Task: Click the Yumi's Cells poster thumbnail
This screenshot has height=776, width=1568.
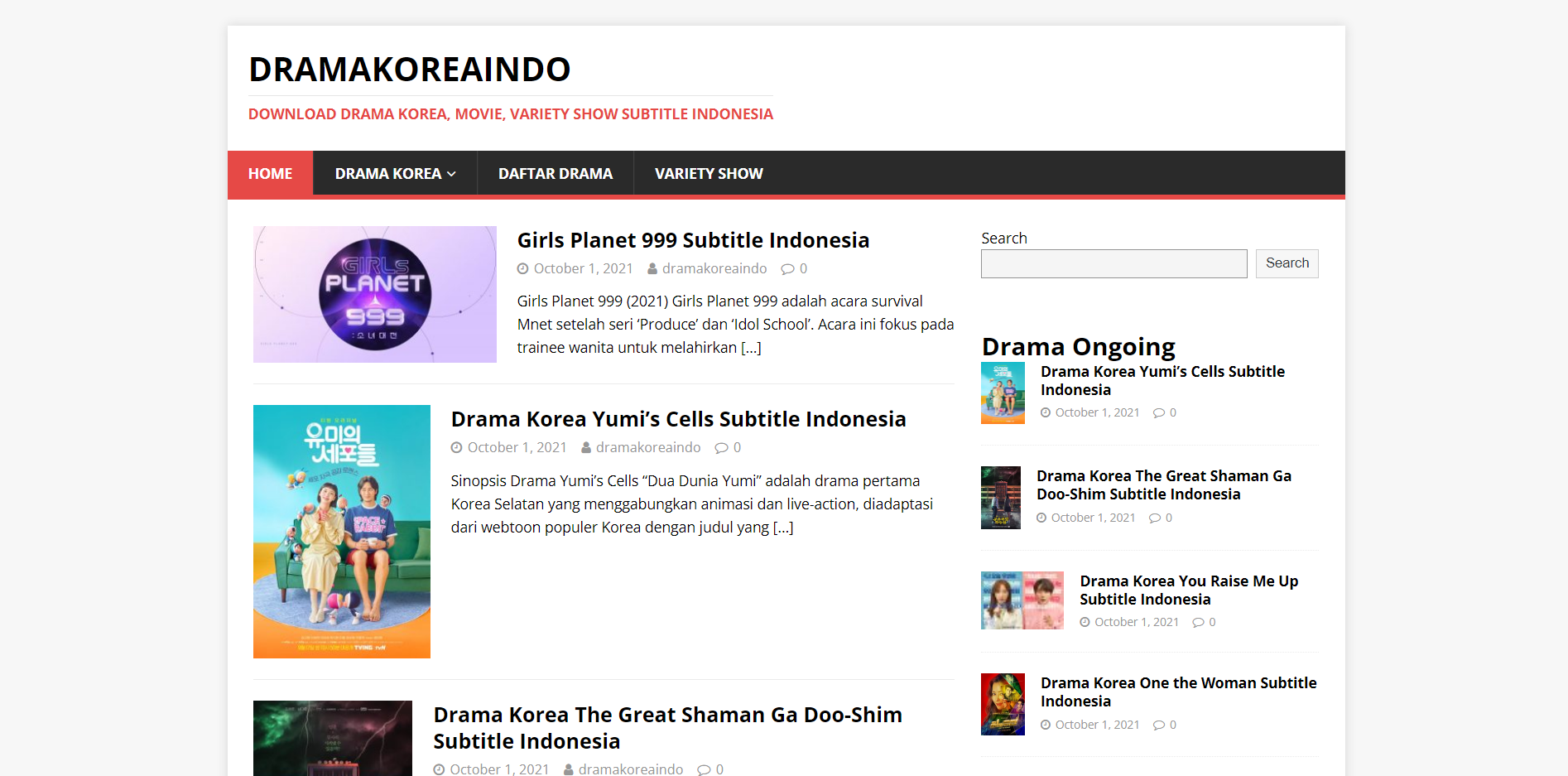Action: click(x=341, y=532)
